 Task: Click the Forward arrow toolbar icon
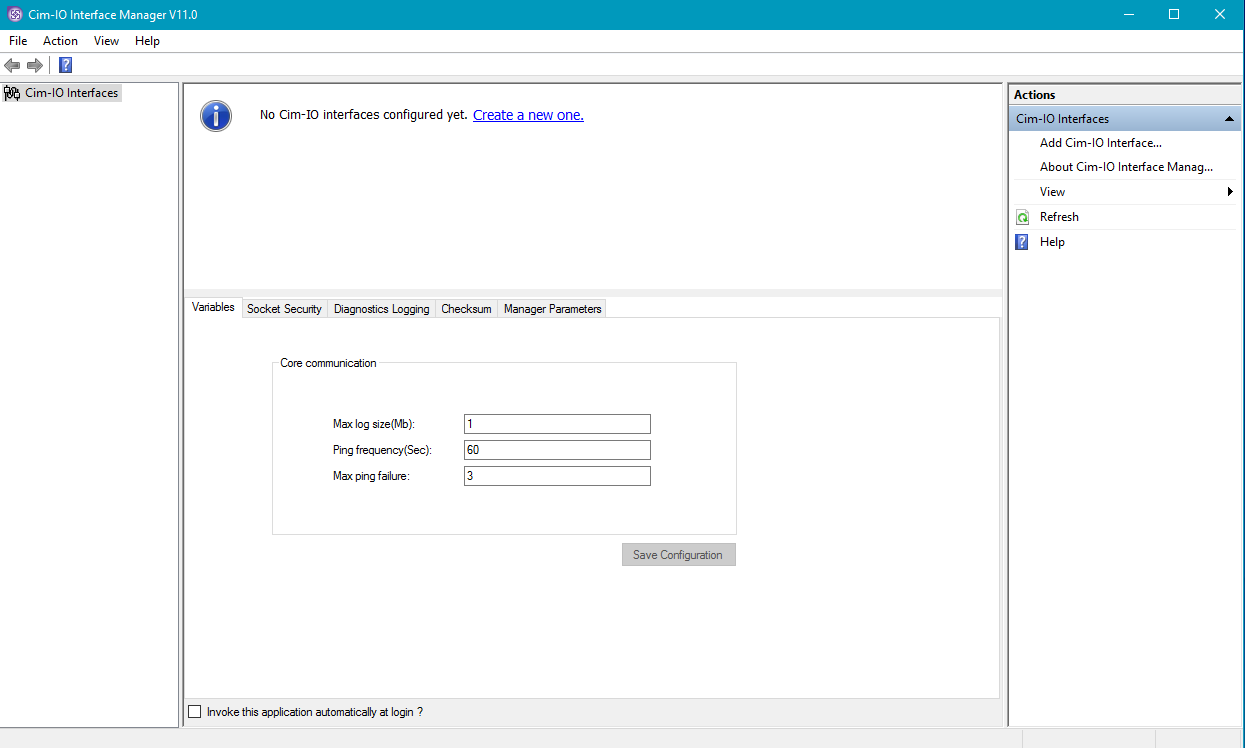pyautogui.click(x=35, y=65)
